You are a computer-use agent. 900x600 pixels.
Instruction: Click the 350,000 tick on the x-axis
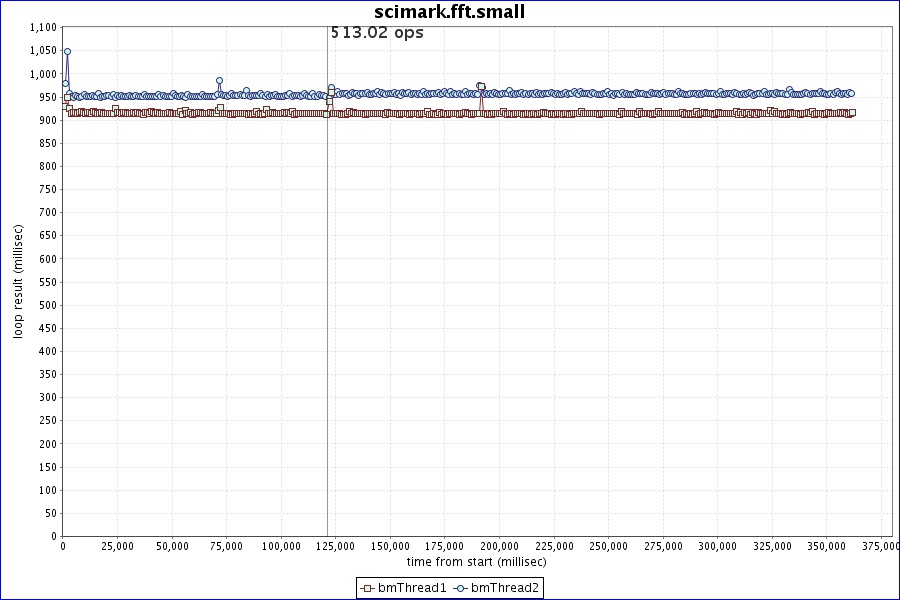coord(827,546)
